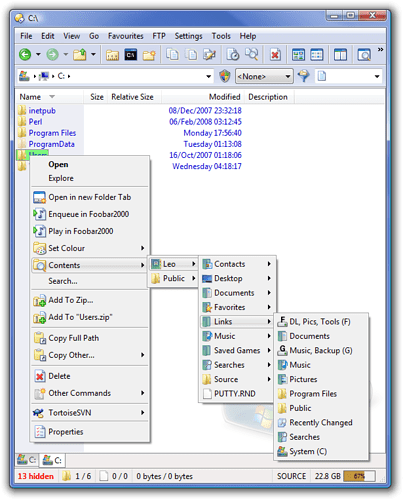Open the Favourites menu
Viewport: 403px width, 500px height.
point(125,36)
